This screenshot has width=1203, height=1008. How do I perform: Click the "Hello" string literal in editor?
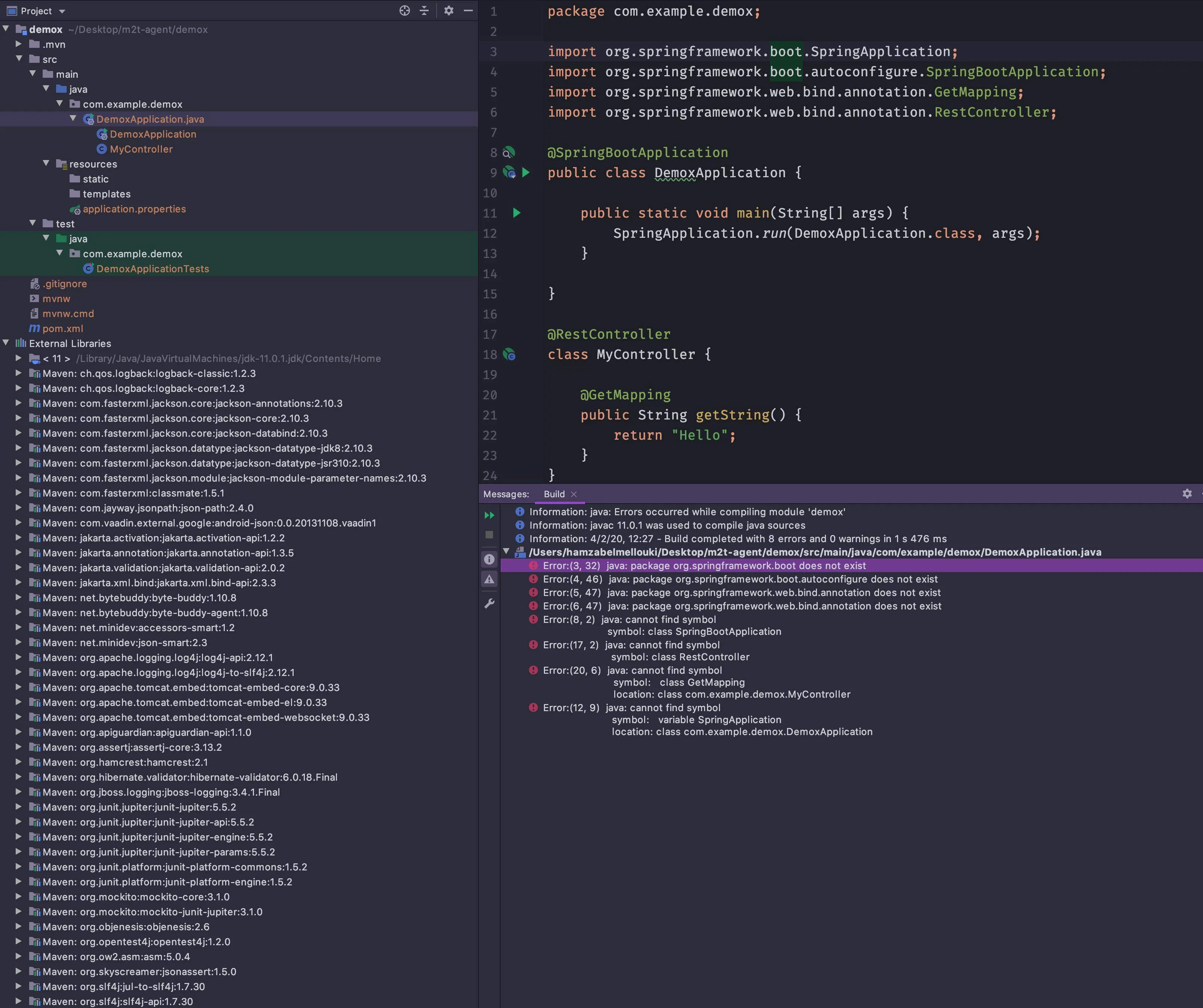(x=700, y=435)
